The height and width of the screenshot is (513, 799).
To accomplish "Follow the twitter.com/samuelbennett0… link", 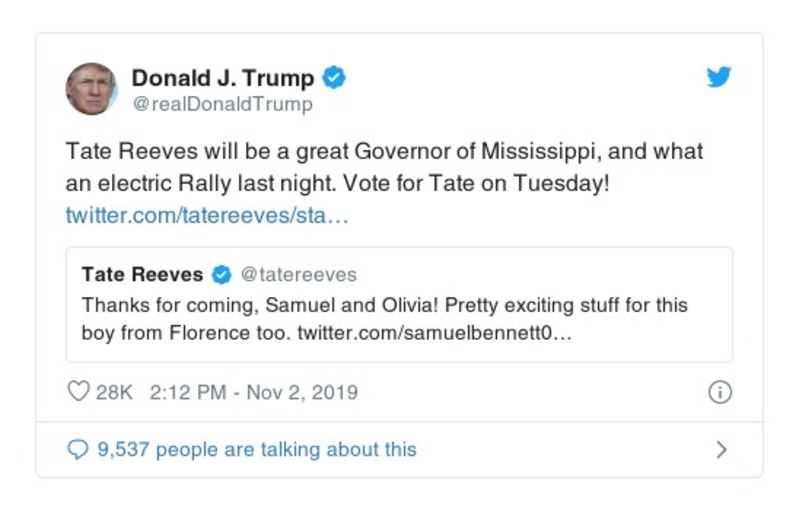I will coord(434,333).
